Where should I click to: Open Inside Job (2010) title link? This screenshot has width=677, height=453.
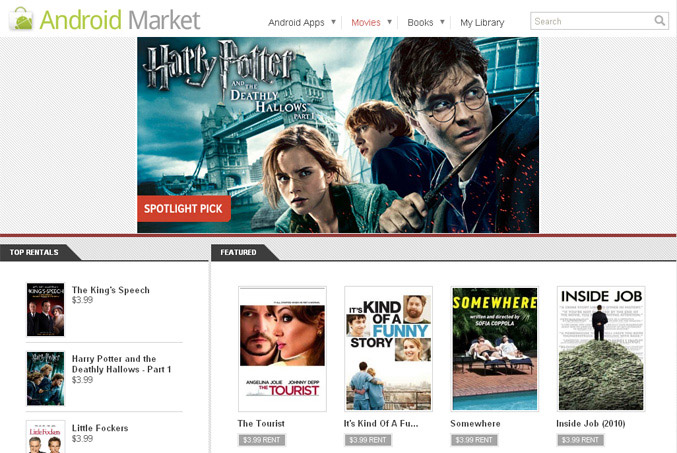pyautogui.click(x=591, y=424)
